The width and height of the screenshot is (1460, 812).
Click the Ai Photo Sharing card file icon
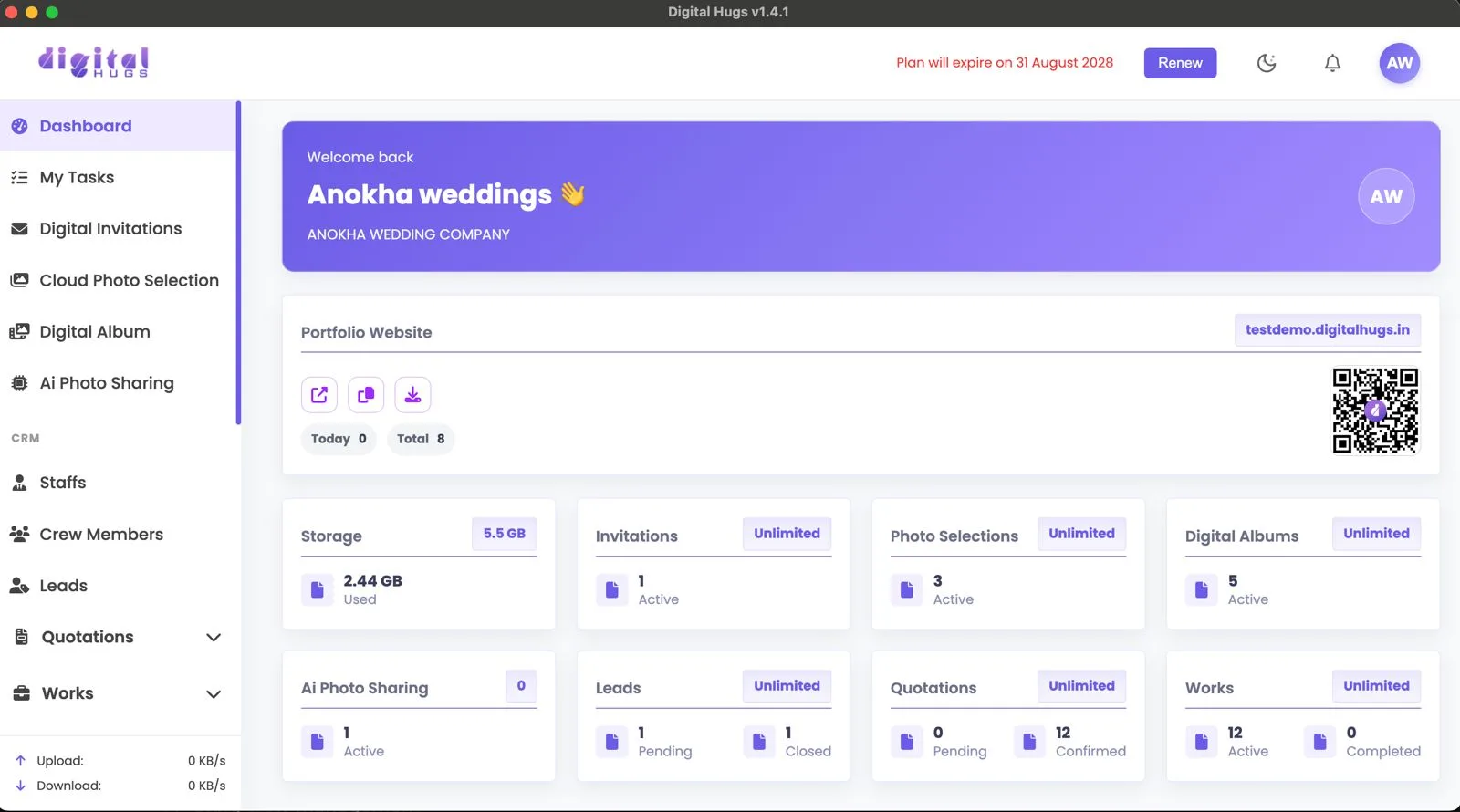click(x=318, y=742)
